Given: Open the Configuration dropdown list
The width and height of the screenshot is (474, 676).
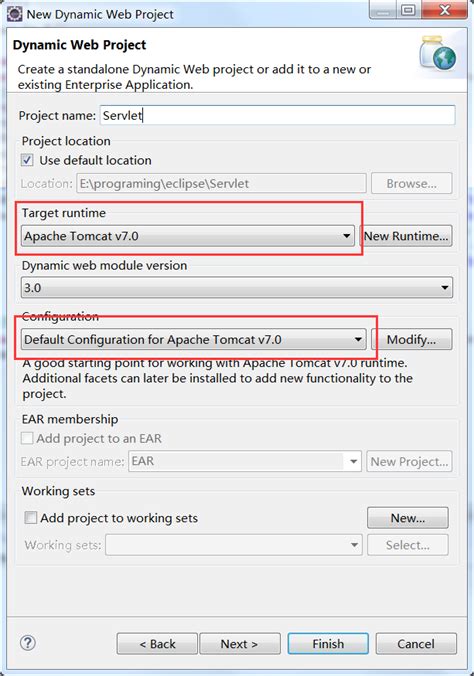Looking at the screenshot, I should [194, 339].
